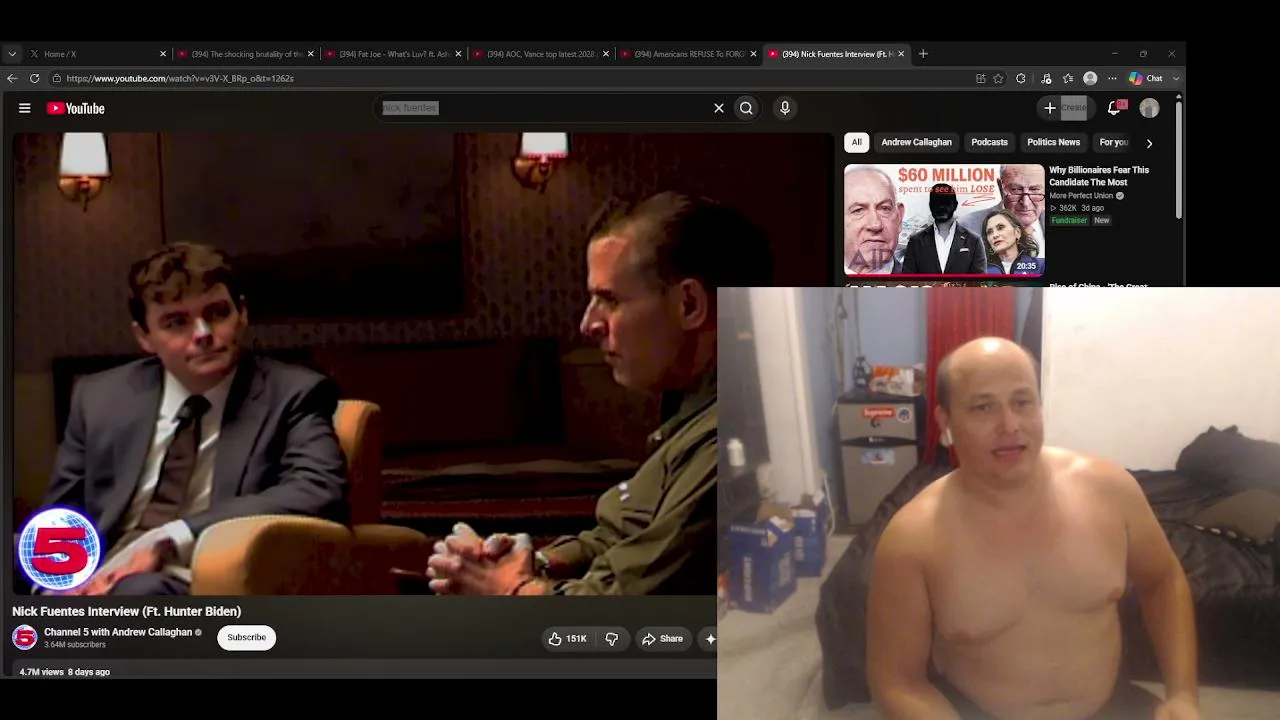Show more filter chips with right arrow
1280x720 pixels.
point(1149,143)
